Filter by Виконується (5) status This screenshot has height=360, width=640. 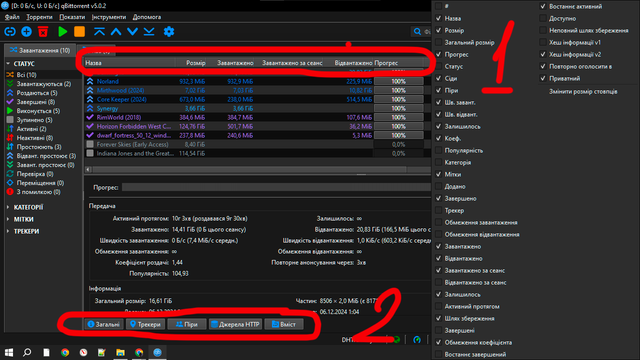tap(38, 111)
